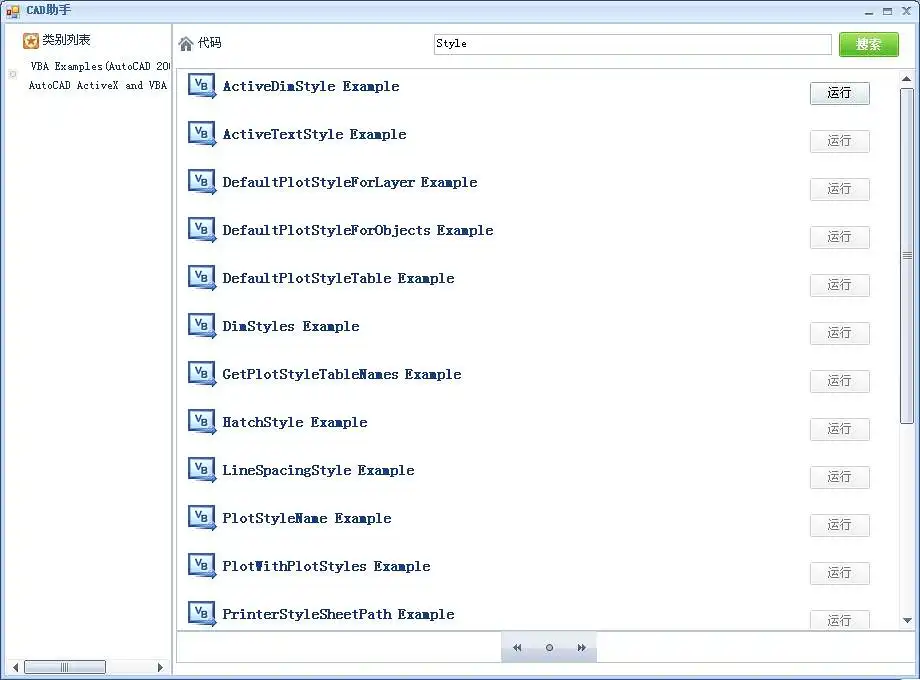Open the LineSpacingStyle Example entry

(318, 470)
